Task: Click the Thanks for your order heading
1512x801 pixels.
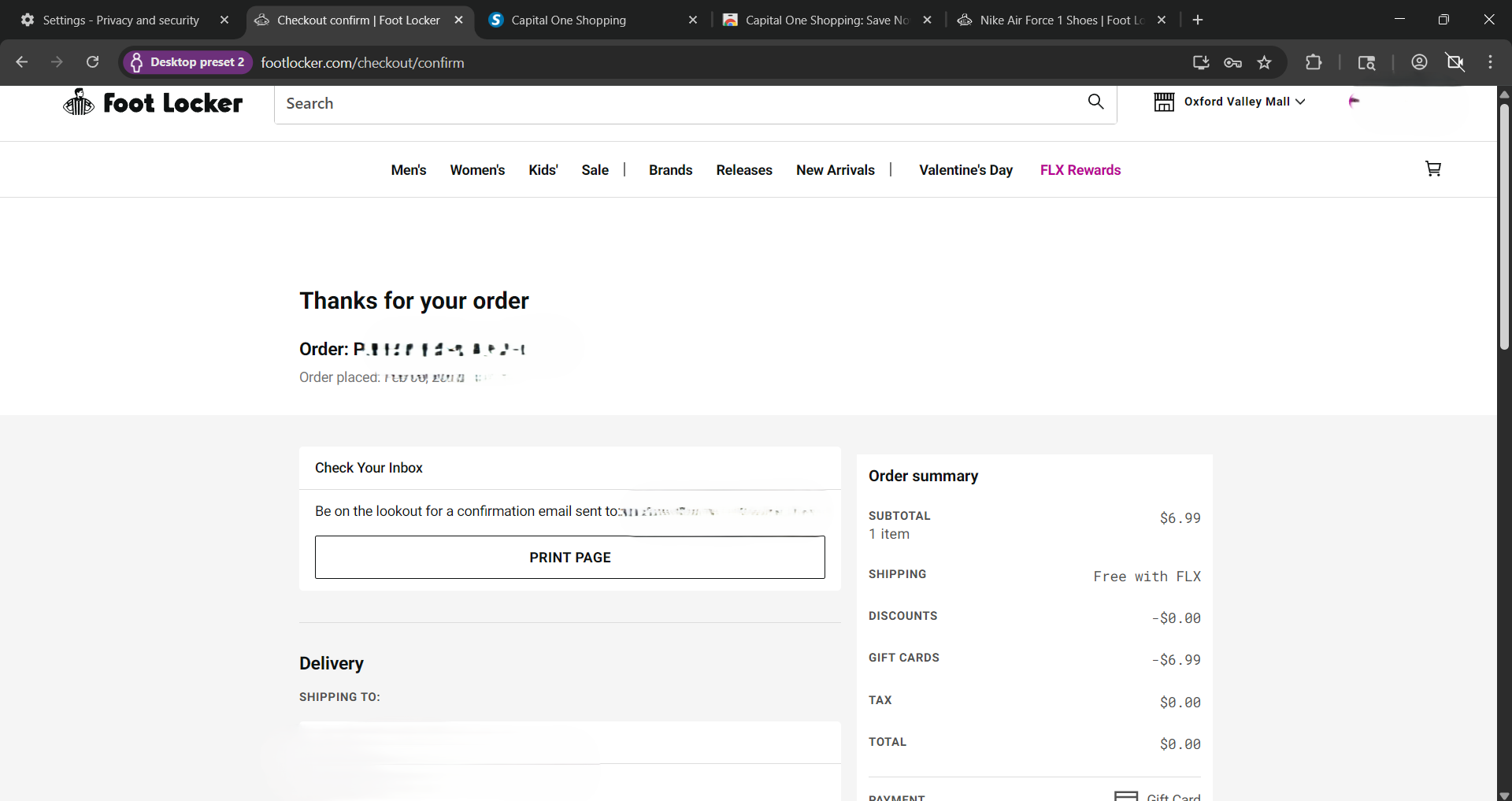Action: [414, 301]
